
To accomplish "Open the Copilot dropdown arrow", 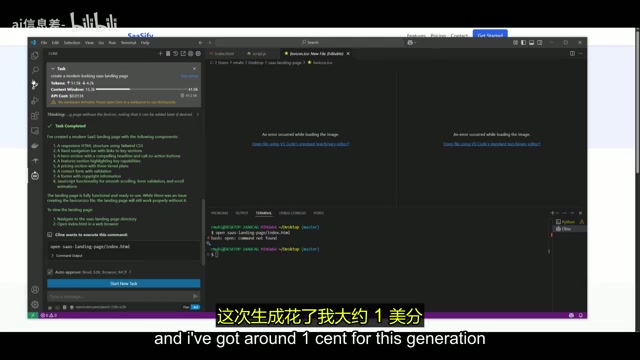I will tap(415, 42).
